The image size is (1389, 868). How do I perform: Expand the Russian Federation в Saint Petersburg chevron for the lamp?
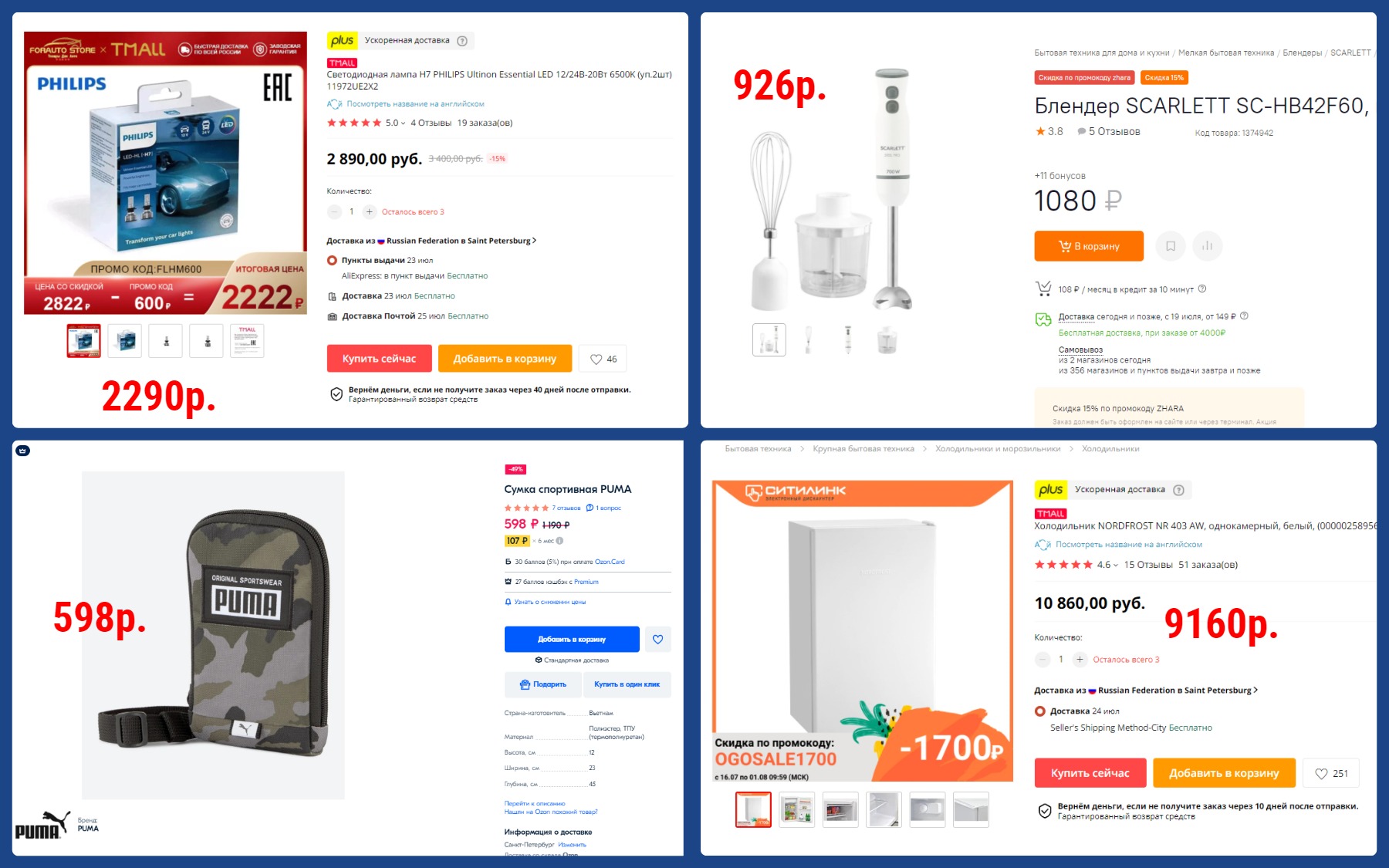pos(534,241)
